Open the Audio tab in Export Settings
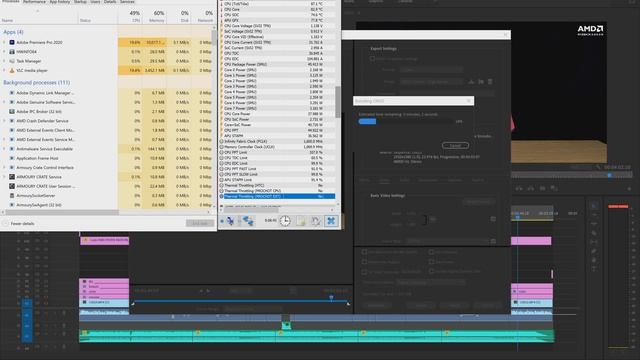This screenshot has height=360, width=640. click(x=404, y=180)
